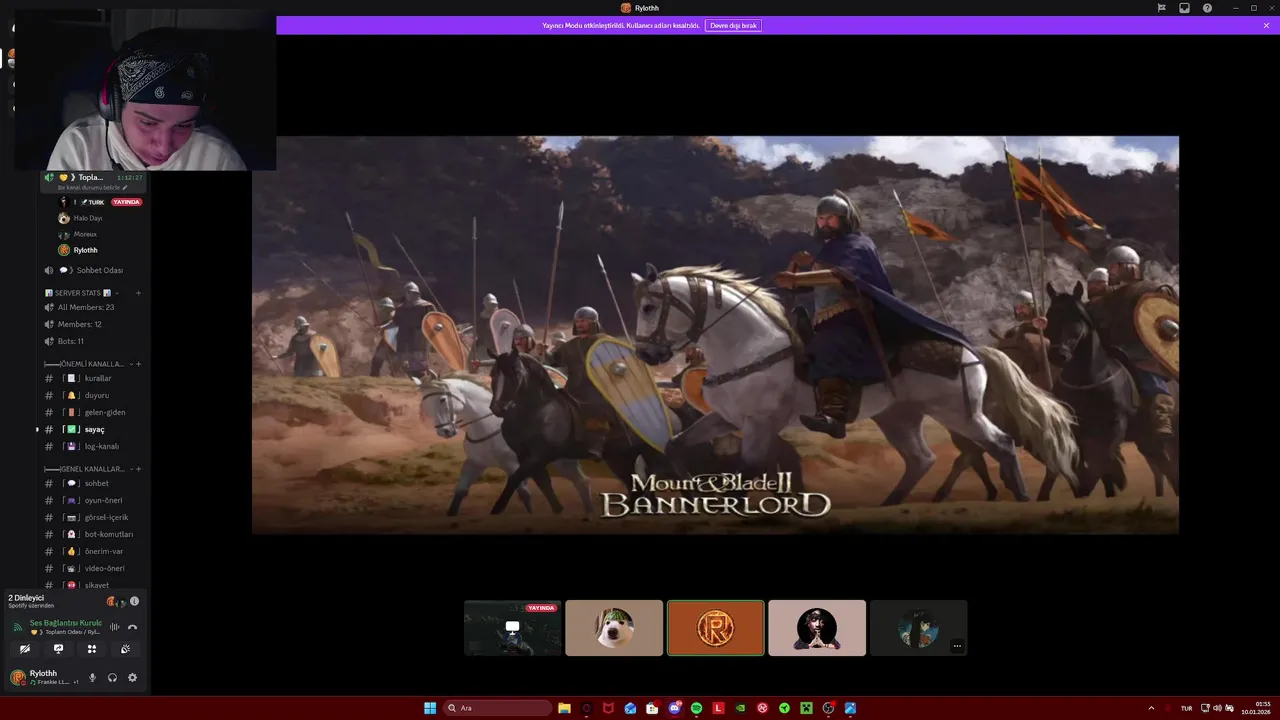The image size is (1280, 720).
Task: Click the flag icon in title bar
Action: pos(1161,8)
